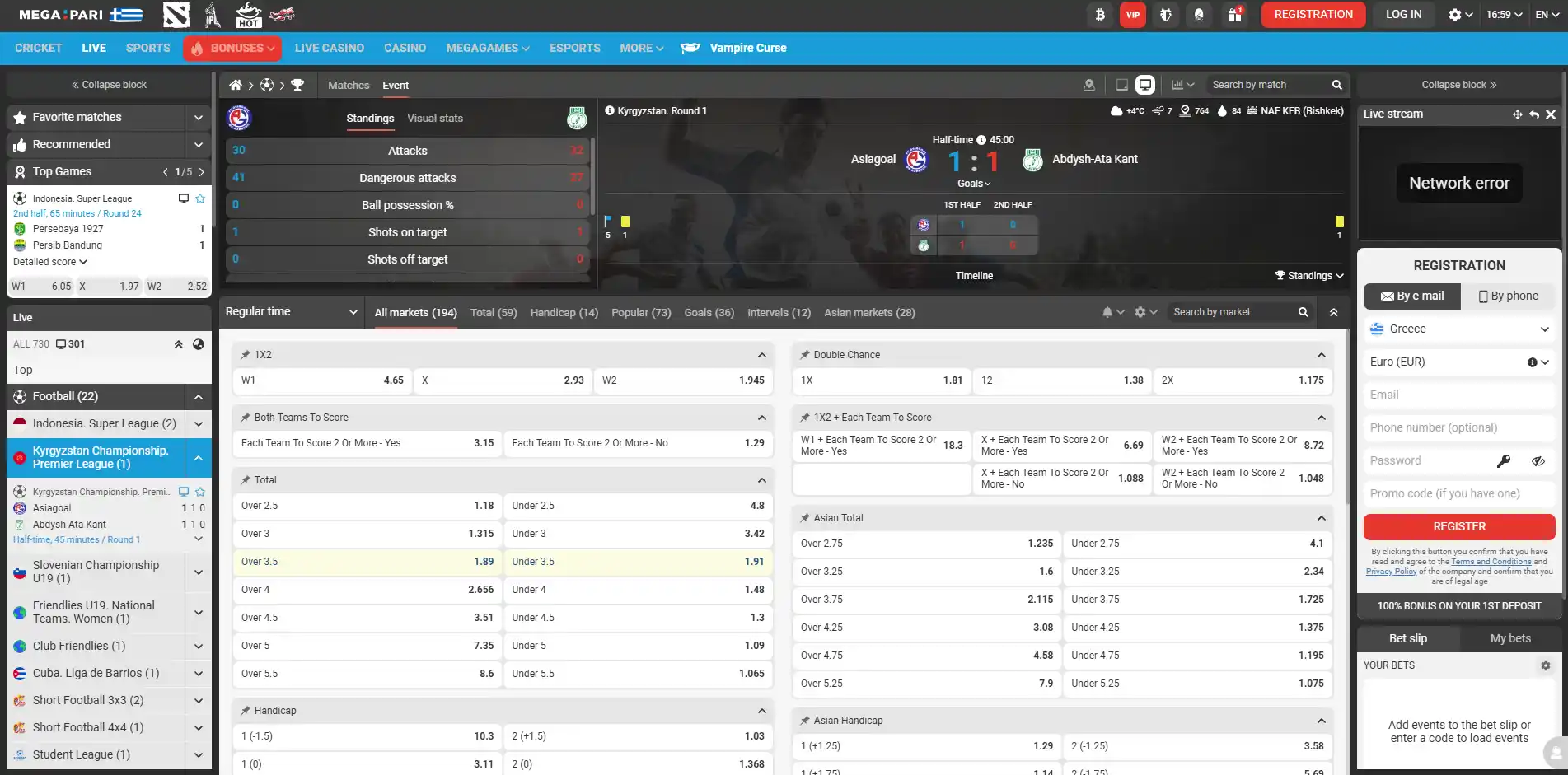
Task: Click the yellow card marker at timeline end
Action: pyautogui.click(x=1340, y=222)
